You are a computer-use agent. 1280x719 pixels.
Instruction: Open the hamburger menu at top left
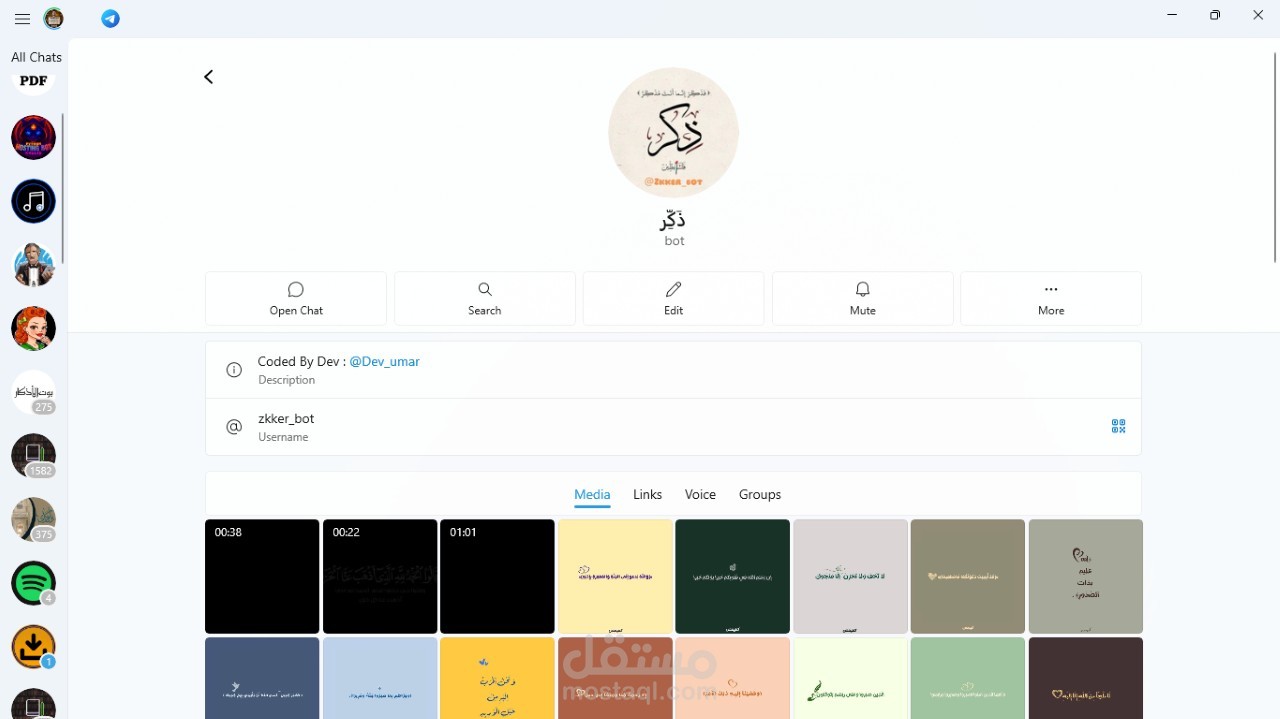coord(22,18)
